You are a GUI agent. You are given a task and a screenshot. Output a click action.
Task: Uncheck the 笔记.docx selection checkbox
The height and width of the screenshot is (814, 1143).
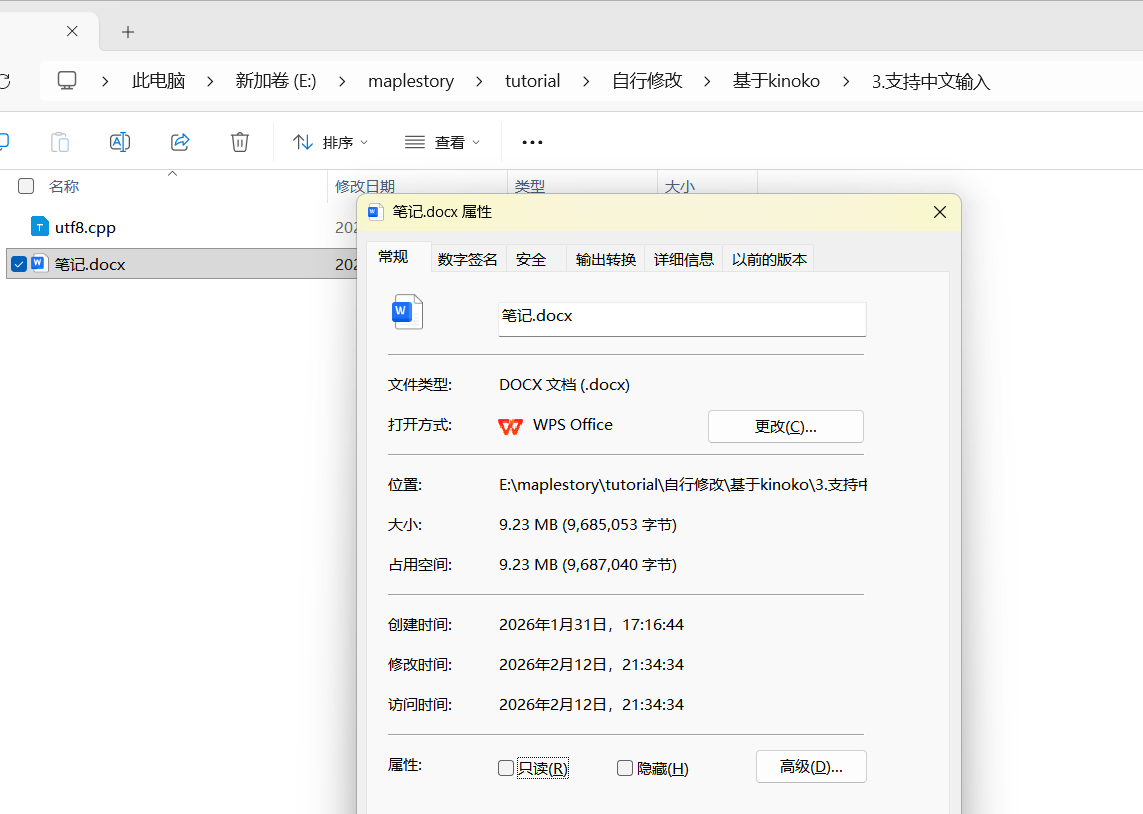(19, 264)
